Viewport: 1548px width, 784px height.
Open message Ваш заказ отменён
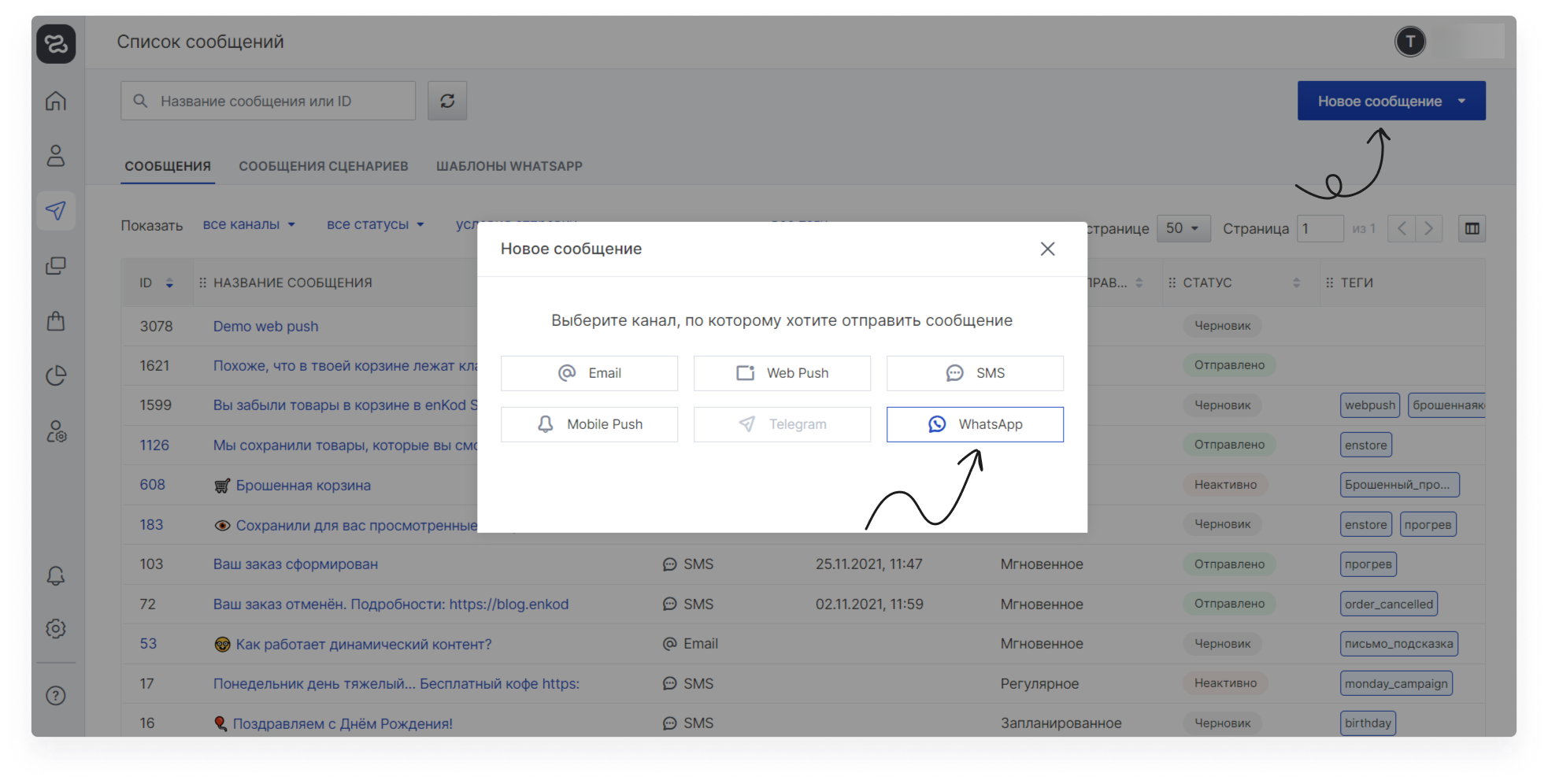391,605
